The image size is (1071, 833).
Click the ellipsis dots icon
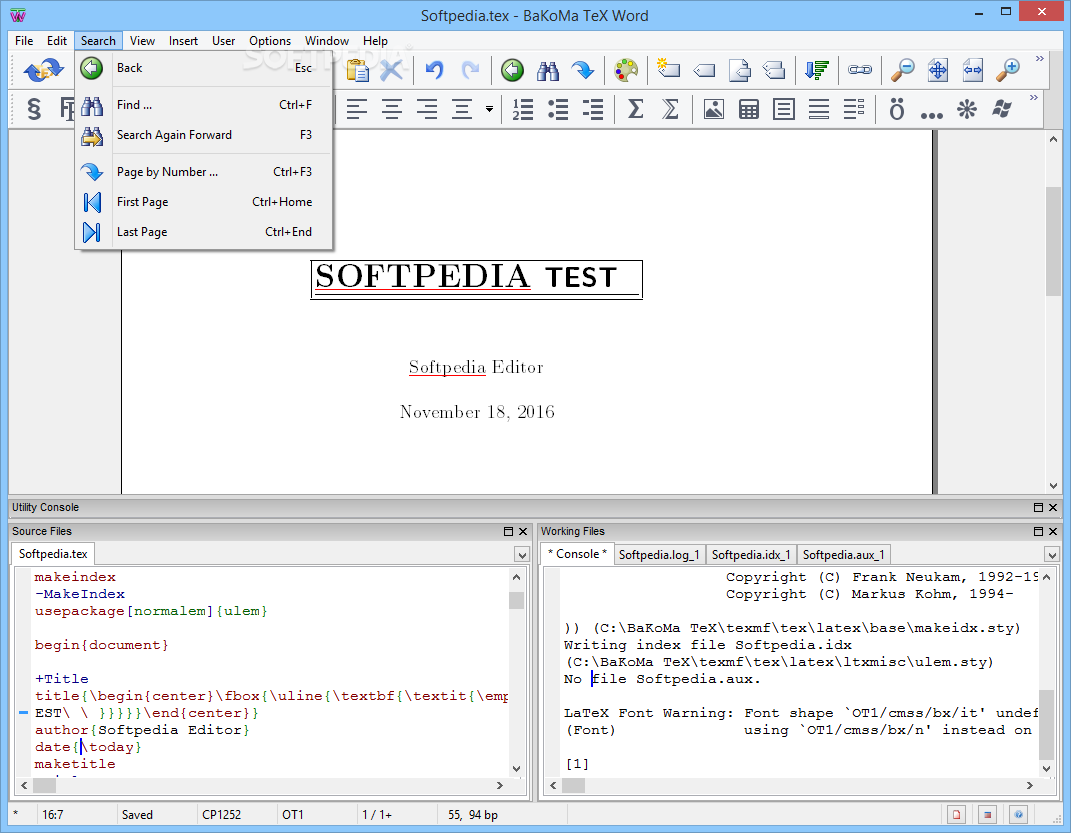point(932,115)
